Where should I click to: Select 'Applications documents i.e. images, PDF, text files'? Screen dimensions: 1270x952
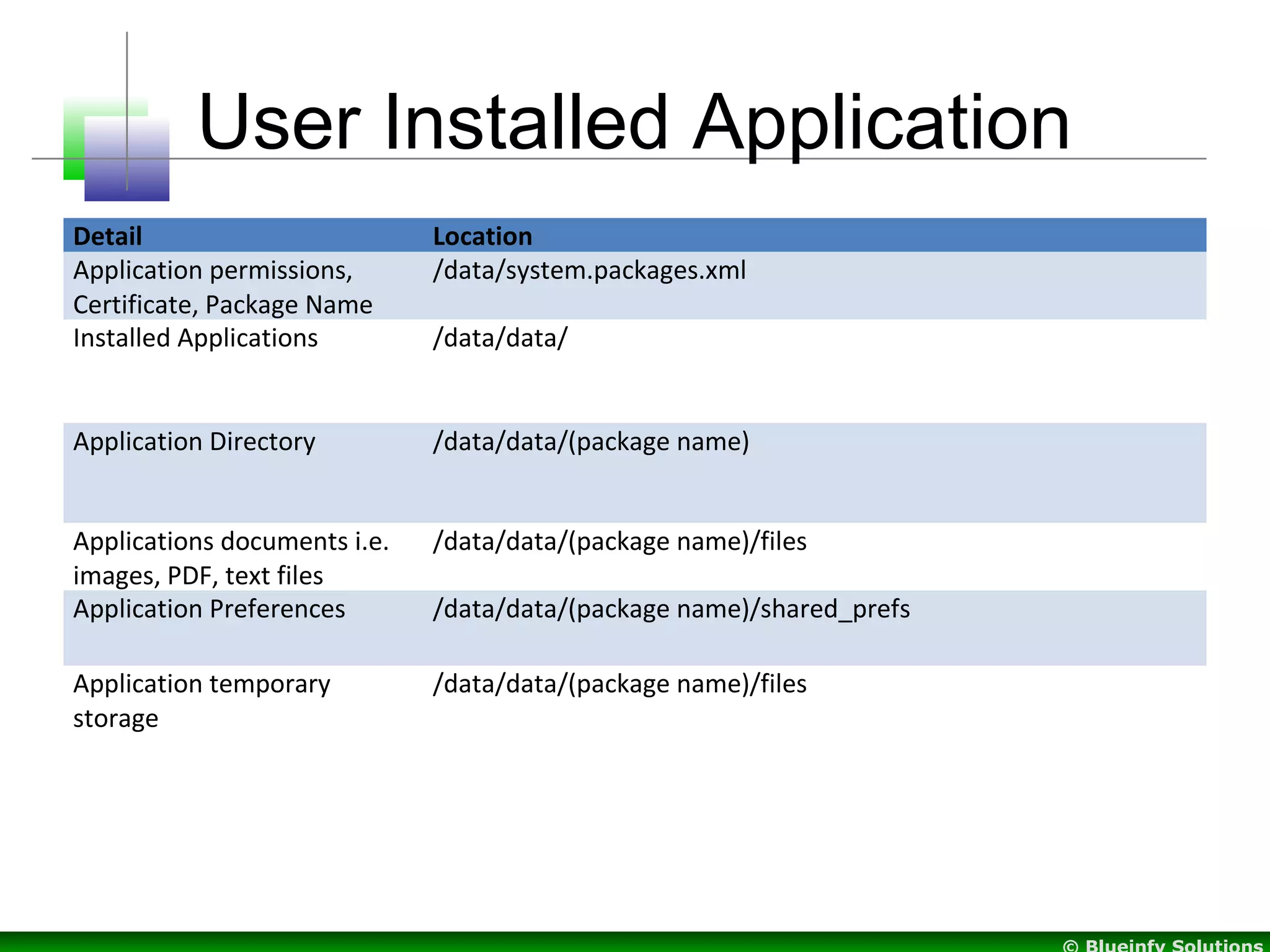coord(231,558)
